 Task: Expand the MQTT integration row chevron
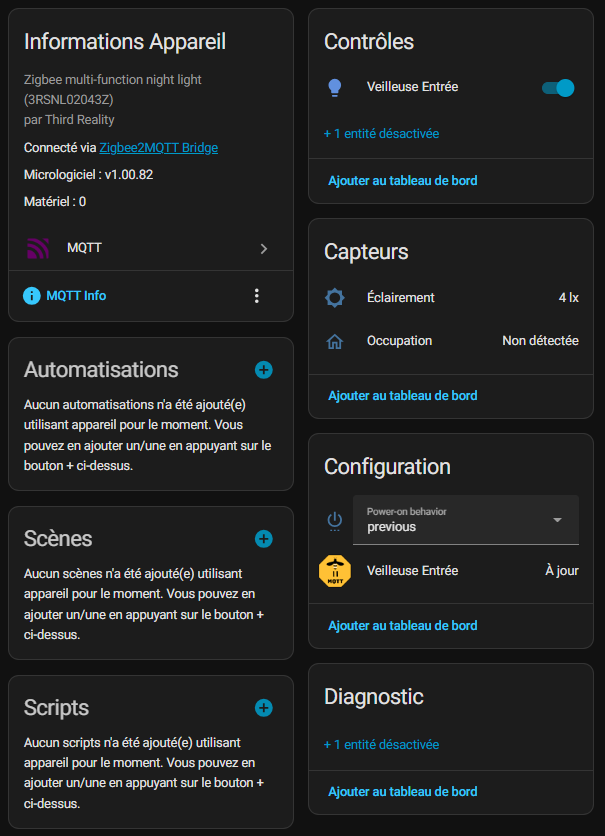click(x=264, y=248)
